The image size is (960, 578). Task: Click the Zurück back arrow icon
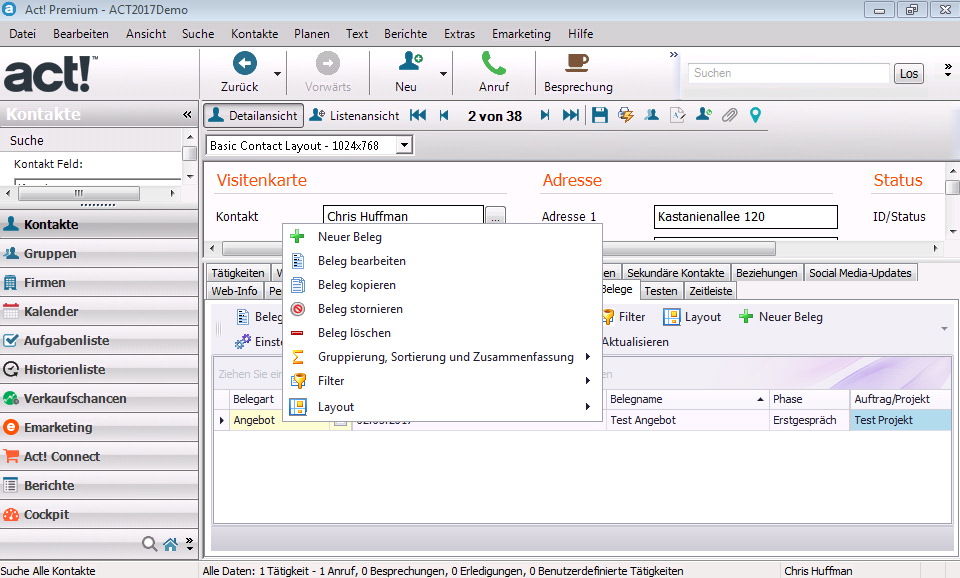coord(244,63)
